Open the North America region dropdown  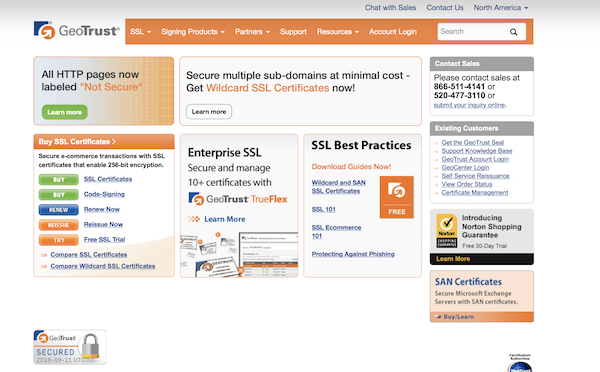(x=501, y=8)
